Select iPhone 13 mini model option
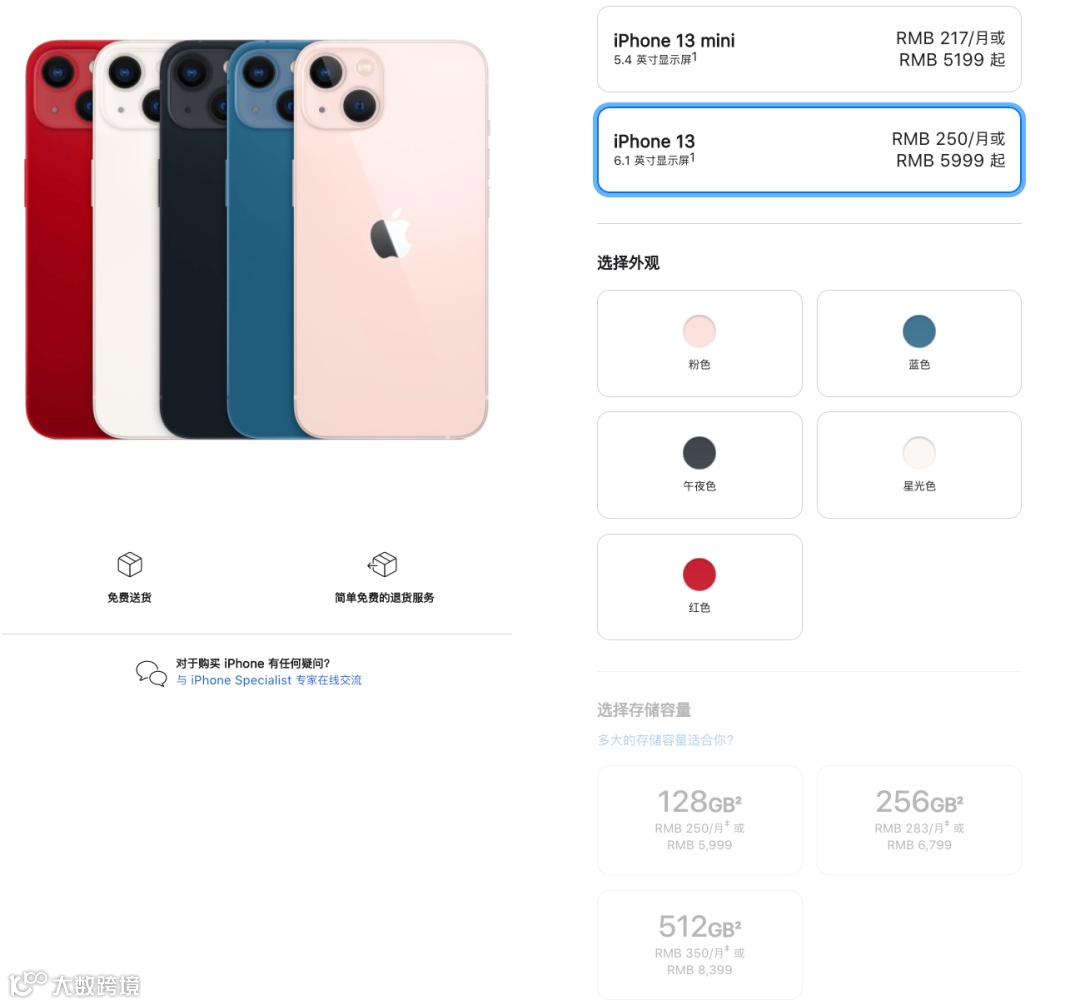Image resolution: width=1080 pixels, height=1005 pixels. click(809, 49)
